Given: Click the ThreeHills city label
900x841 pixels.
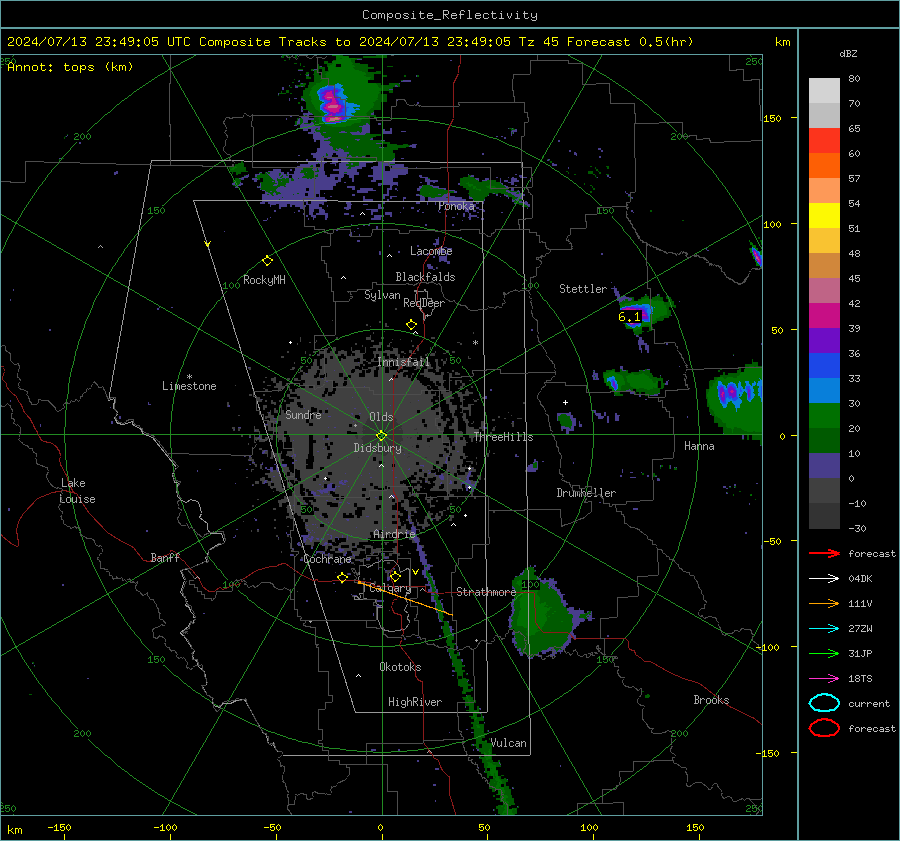Looking at the screenshot, I should click(x=503, y=437).
